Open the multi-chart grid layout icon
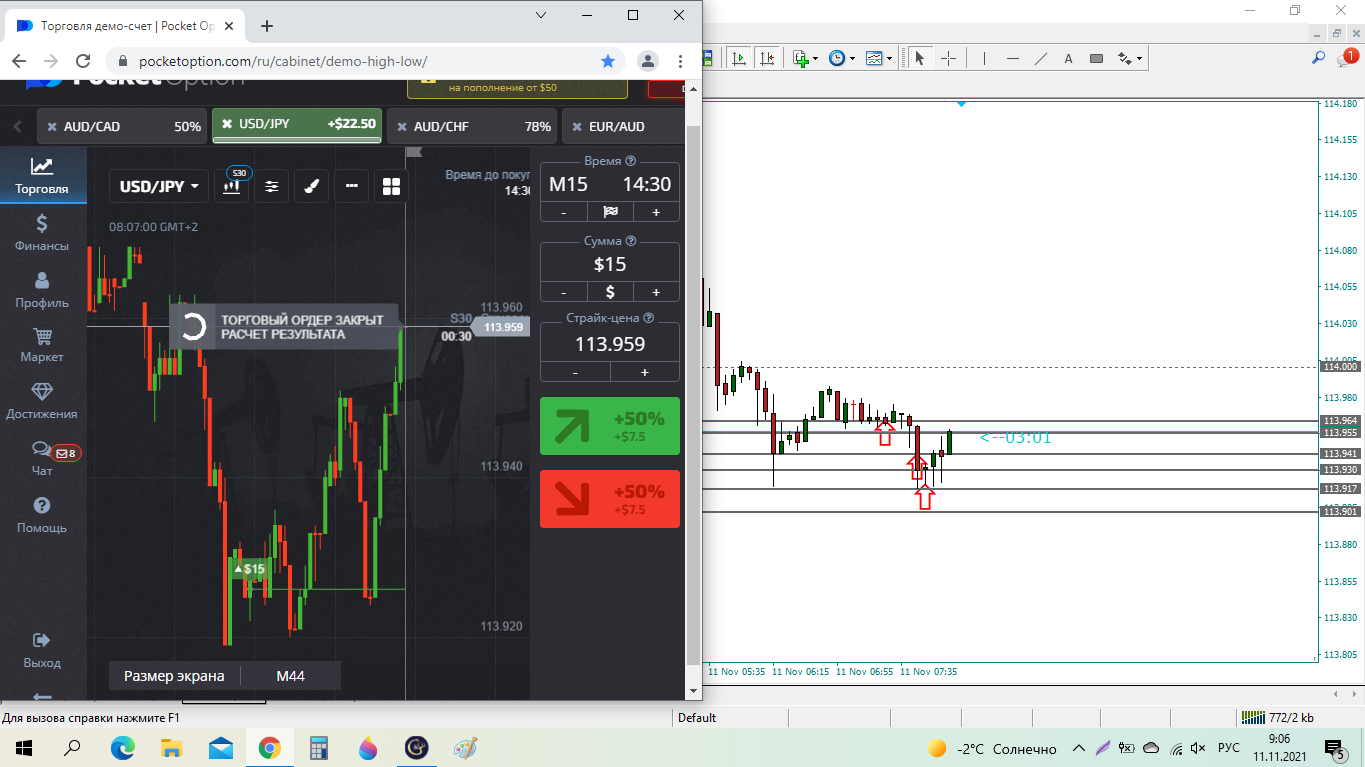 [391, 186]
